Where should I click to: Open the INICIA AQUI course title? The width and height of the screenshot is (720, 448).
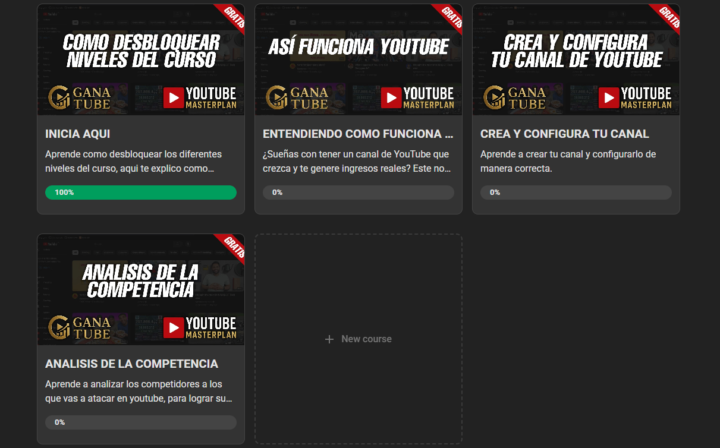(x=78, y=134)
